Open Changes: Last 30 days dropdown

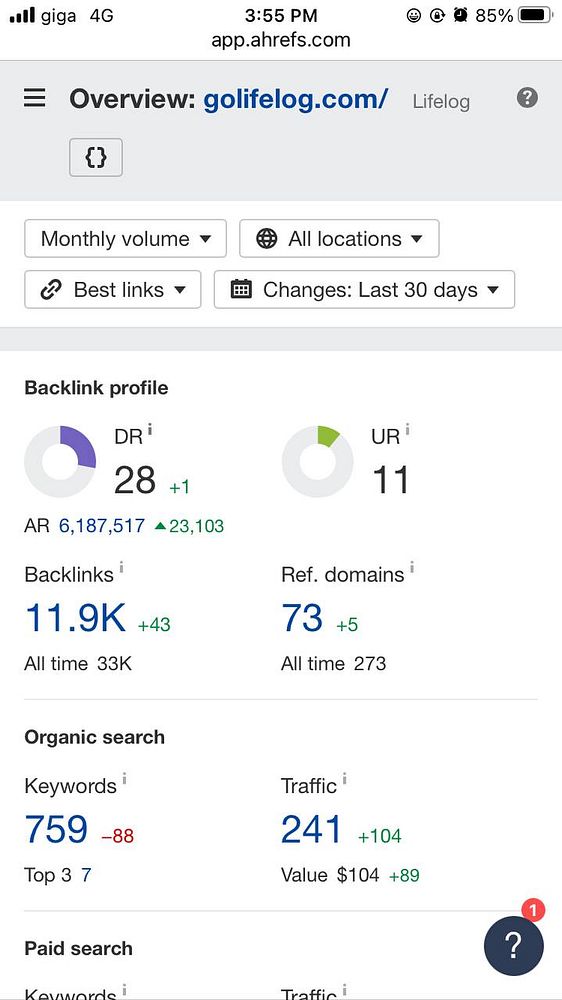364,290
